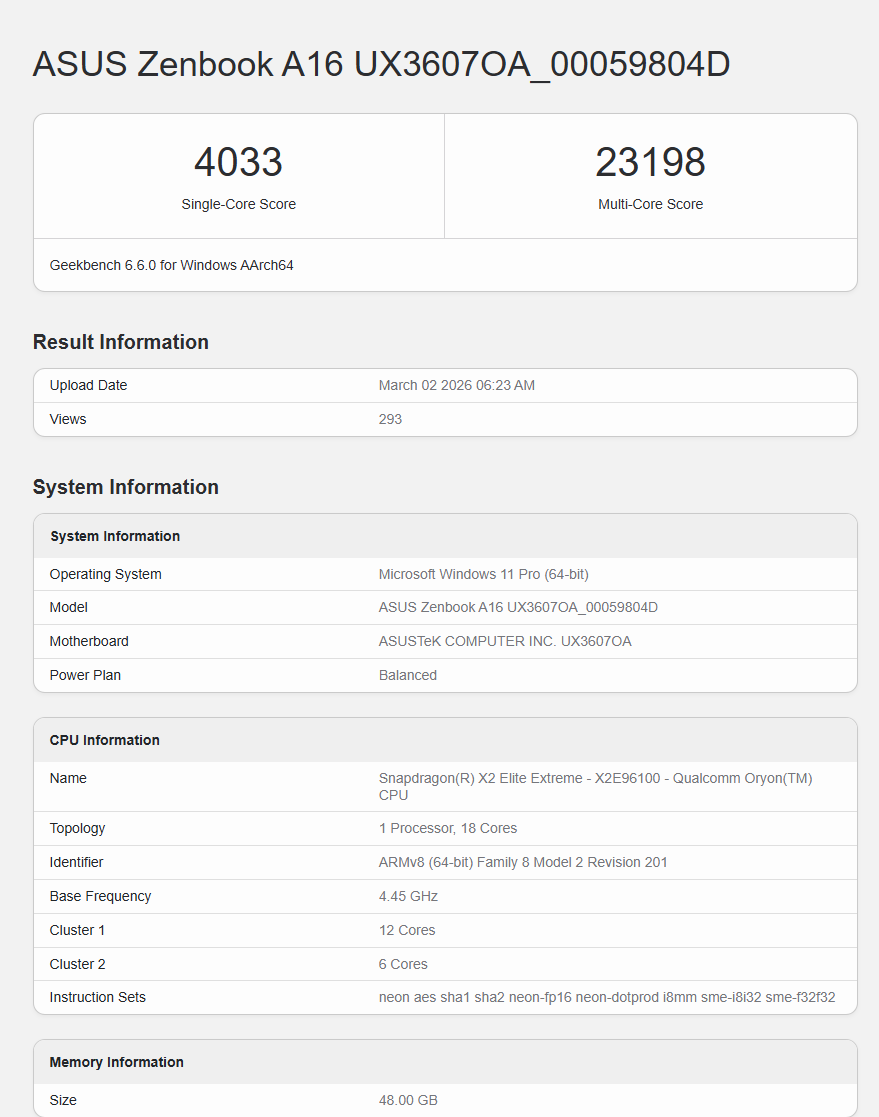Viewport: 879px width, 1117px height.
Task: Click the ASUS Zenbook A16 page title
Action: click(381, 64)
